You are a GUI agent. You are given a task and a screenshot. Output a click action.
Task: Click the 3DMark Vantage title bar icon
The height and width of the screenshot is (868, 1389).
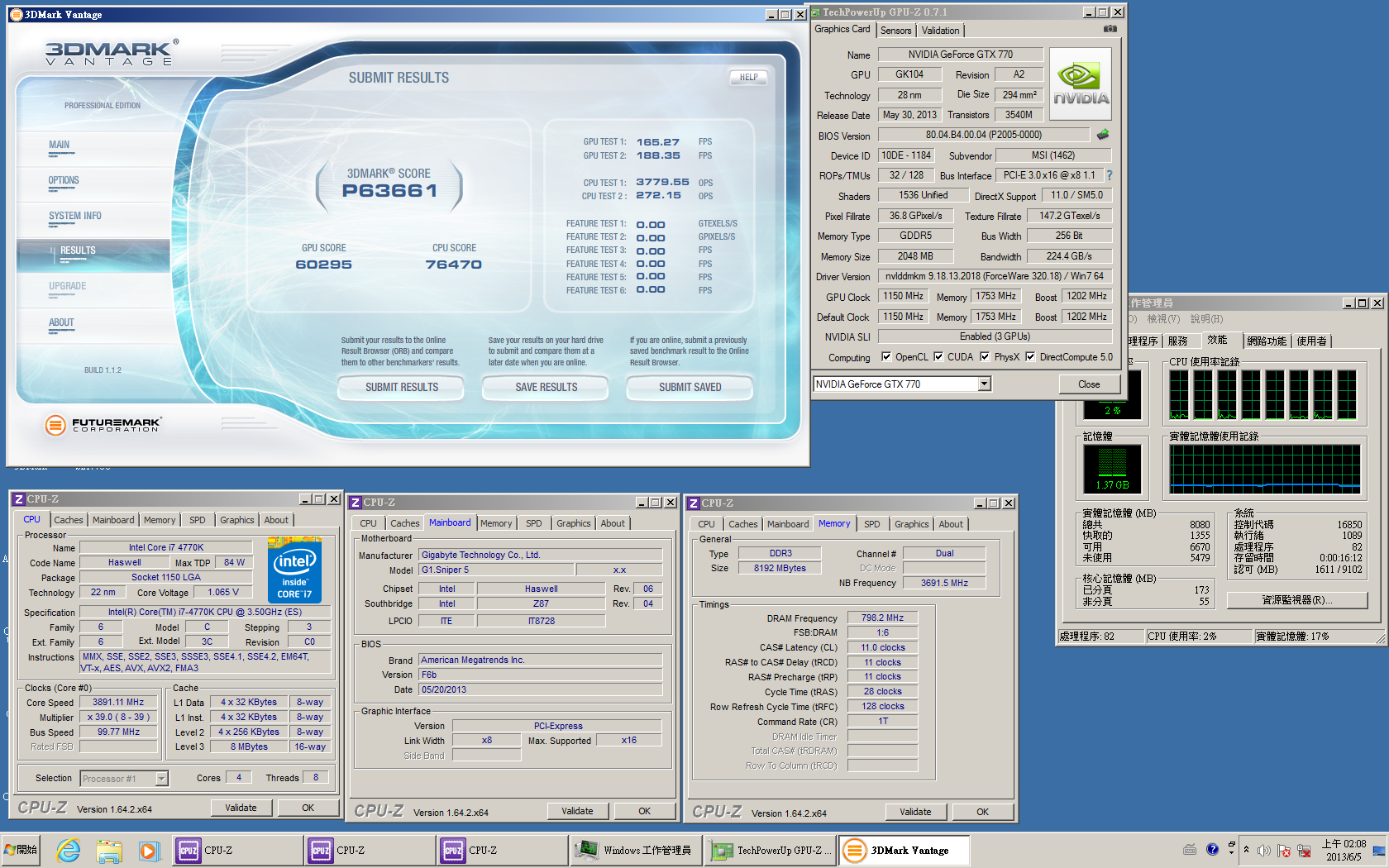click(16, 14)
